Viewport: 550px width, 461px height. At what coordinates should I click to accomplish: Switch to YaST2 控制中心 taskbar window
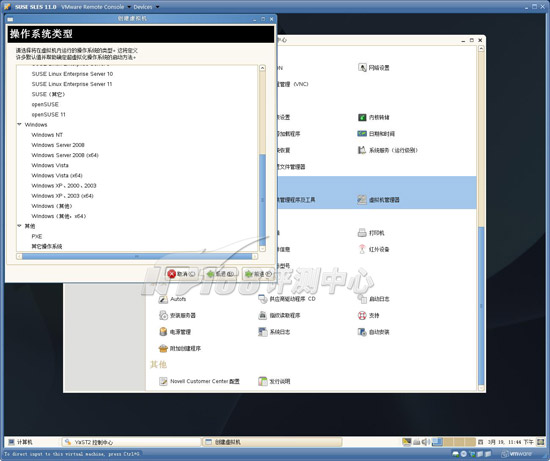coord(132,442)
